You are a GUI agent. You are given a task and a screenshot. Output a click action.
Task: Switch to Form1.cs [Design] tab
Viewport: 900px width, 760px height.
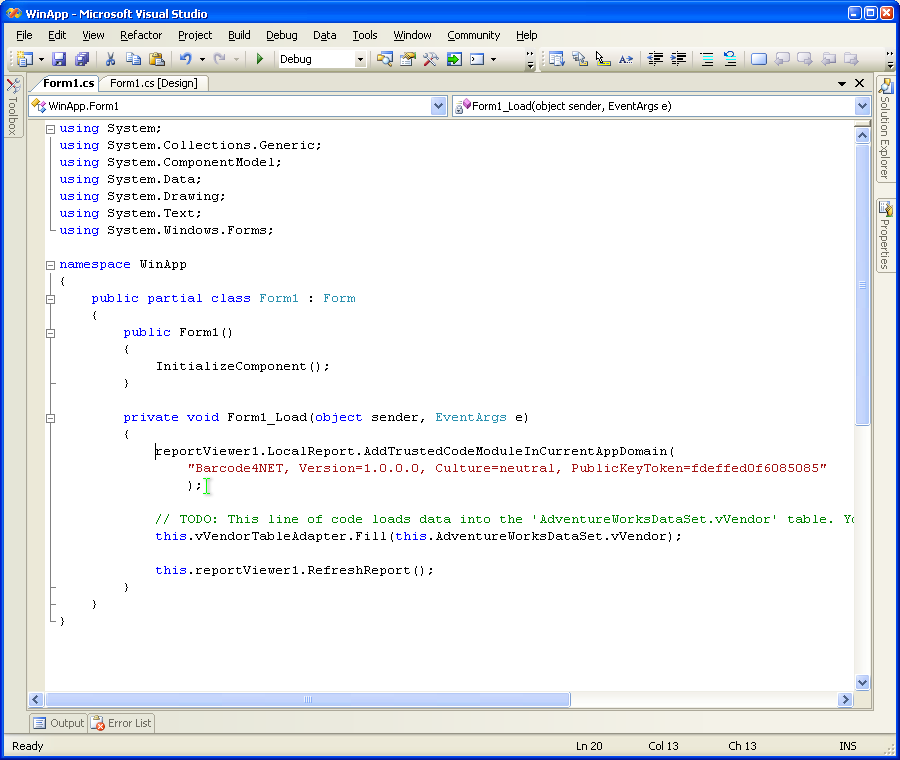pos(153,84)
